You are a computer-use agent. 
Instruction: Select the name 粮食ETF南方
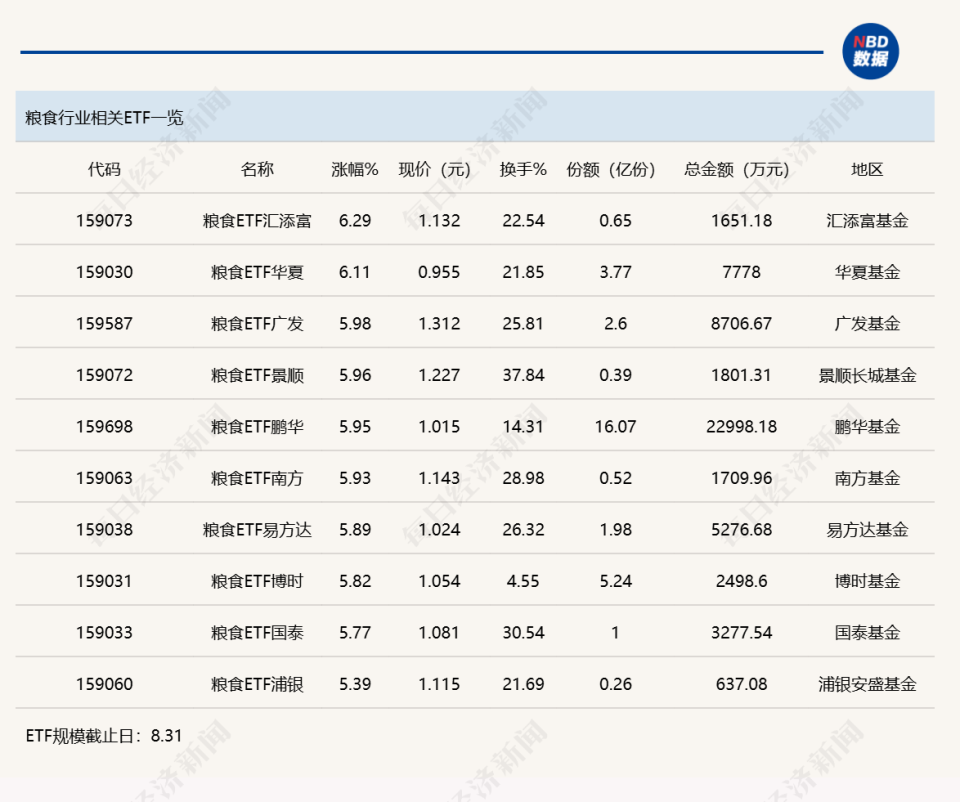tap(257, 478)
